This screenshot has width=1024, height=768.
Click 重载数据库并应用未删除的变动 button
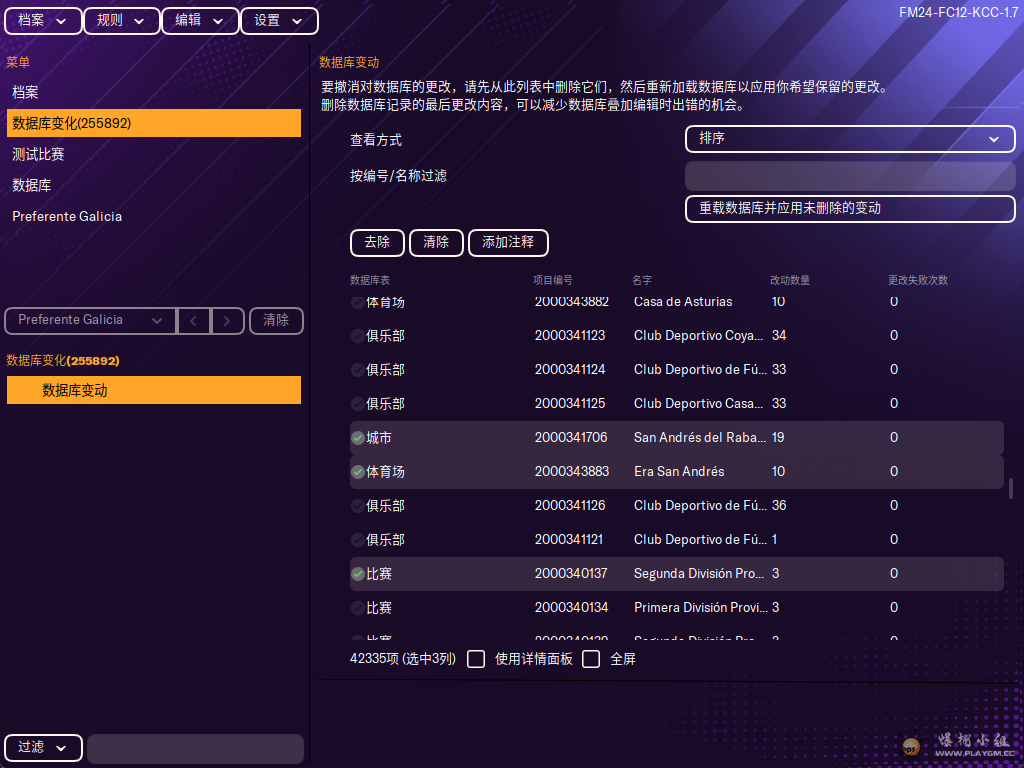click(850, 208)
